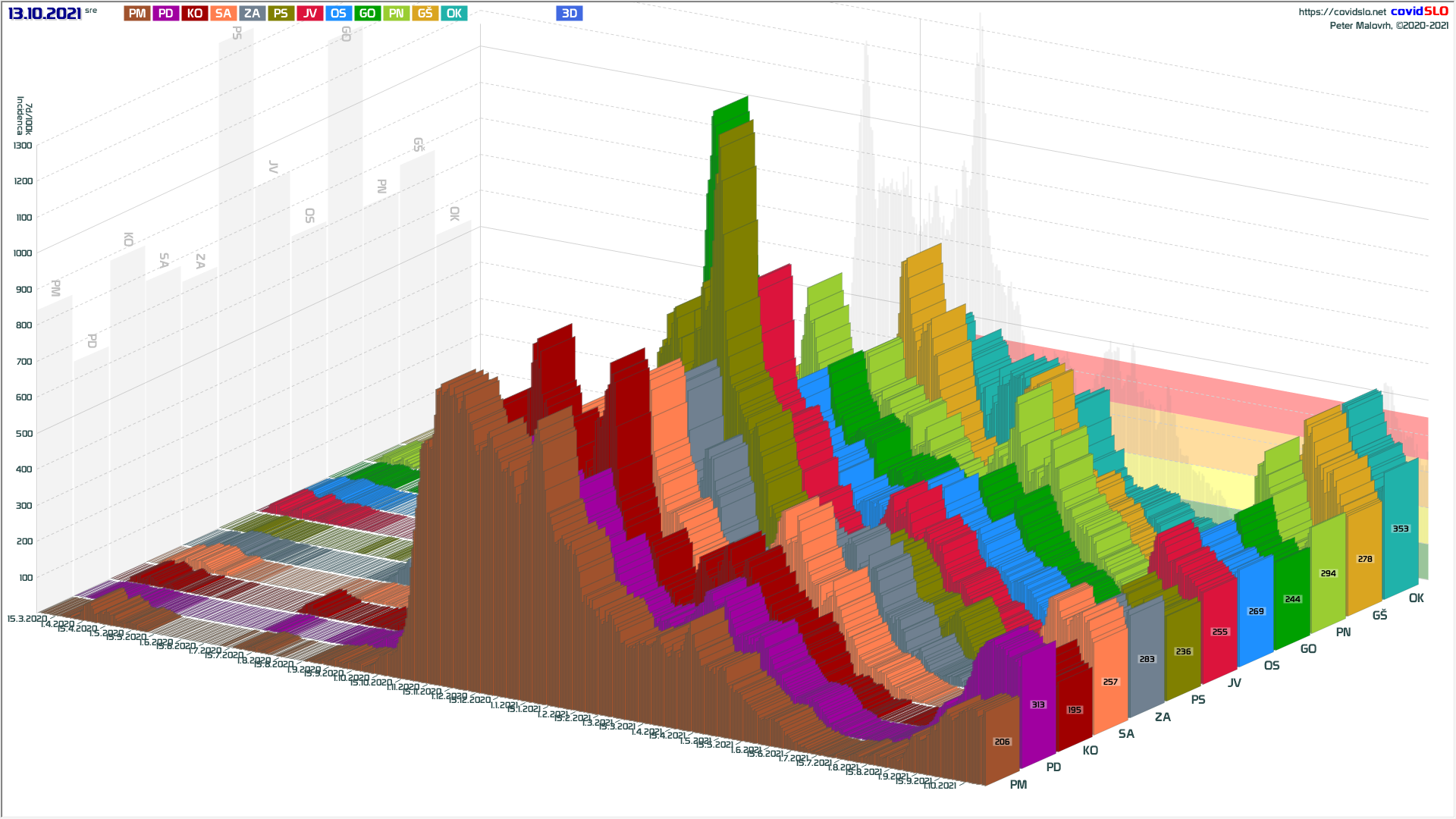Click the 13.10.2021 date heading
The width and height of the screenshot is (1456, 819).
(x=45, y=14)
